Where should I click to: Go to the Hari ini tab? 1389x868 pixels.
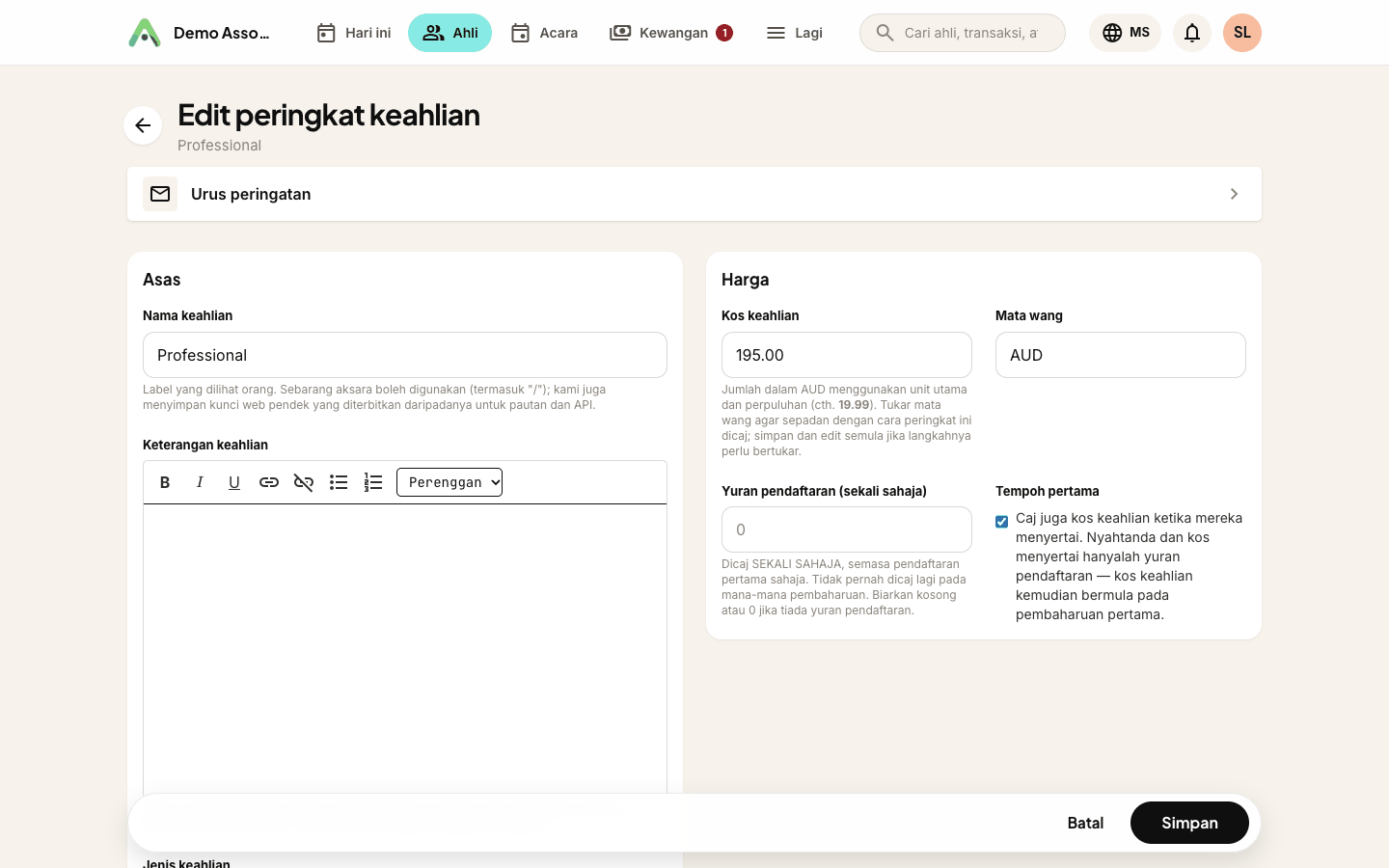[x=353, y=33]
